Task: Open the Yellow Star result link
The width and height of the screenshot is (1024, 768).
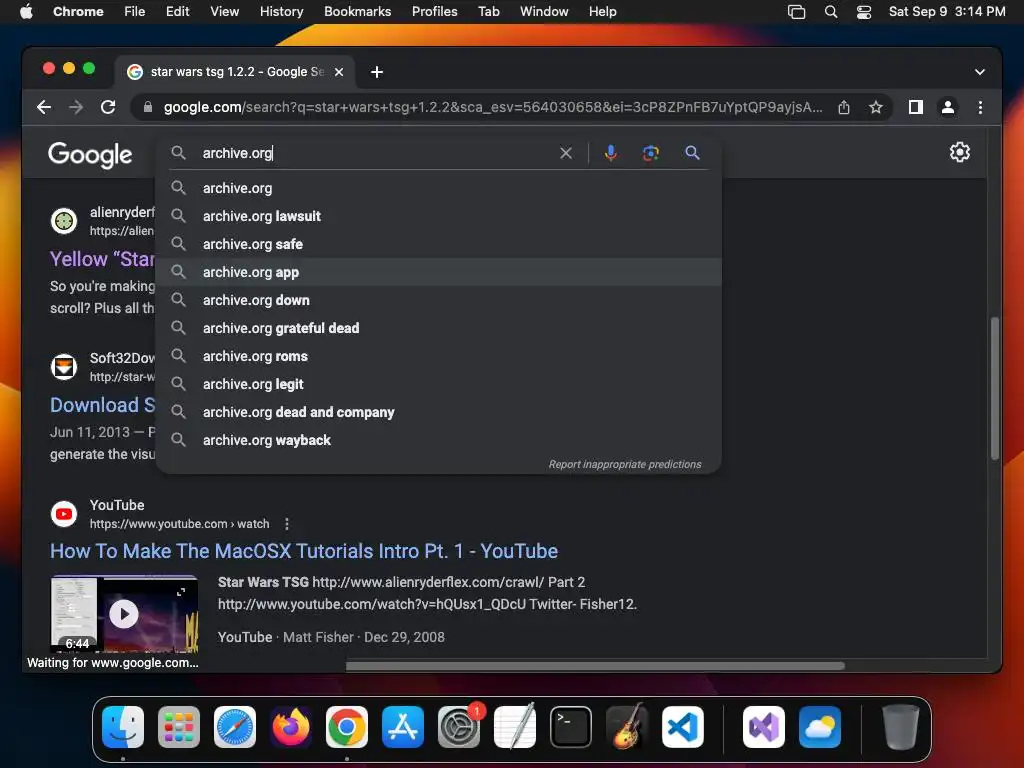Action: pyautogui.click(x=103, y=259)
